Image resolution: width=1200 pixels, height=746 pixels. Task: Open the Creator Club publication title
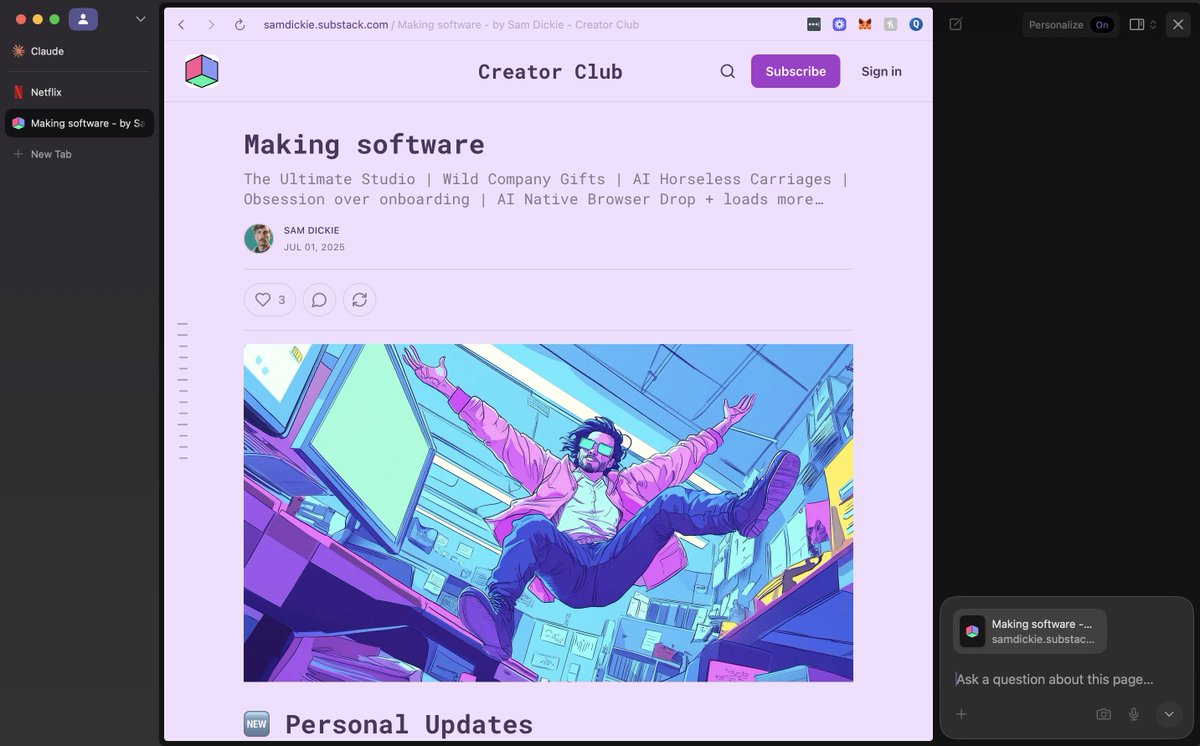[x=550, y=71]
